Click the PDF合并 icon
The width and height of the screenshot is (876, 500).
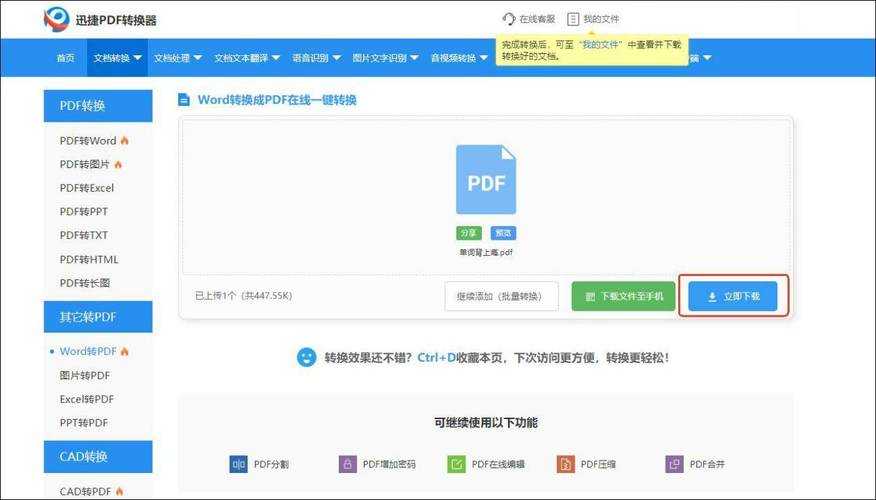click(x=674, y=464)
